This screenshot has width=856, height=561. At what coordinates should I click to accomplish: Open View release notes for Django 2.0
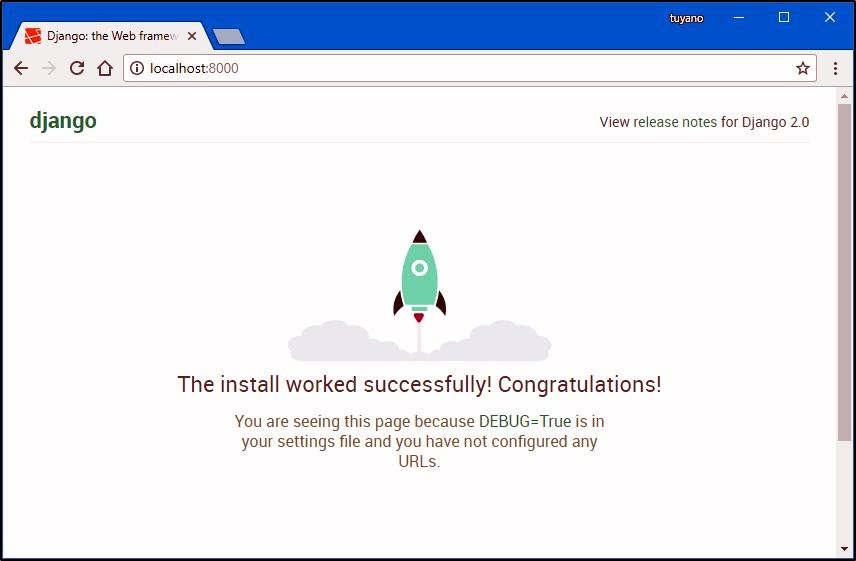point(704,122)
